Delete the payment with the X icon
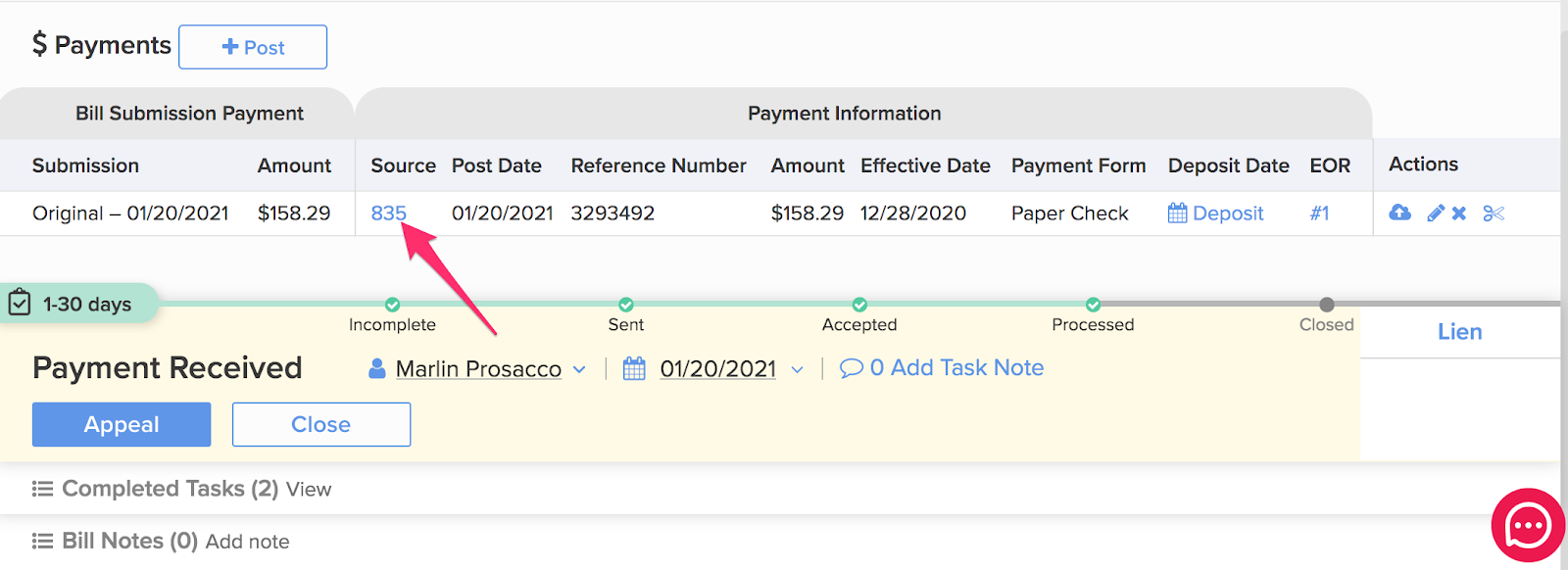This screenshot has height=570, width=1568. [x=1459, y=213]
